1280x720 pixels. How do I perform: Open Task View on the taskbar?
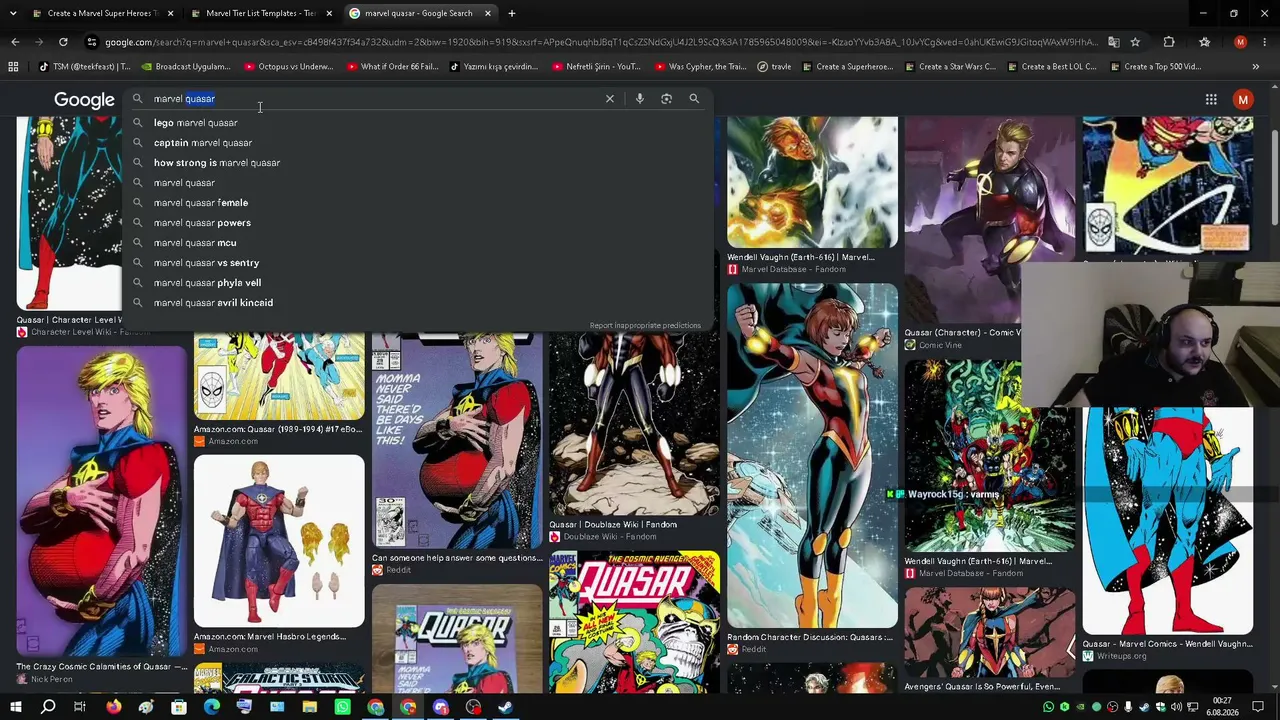[x=80, y=707]
